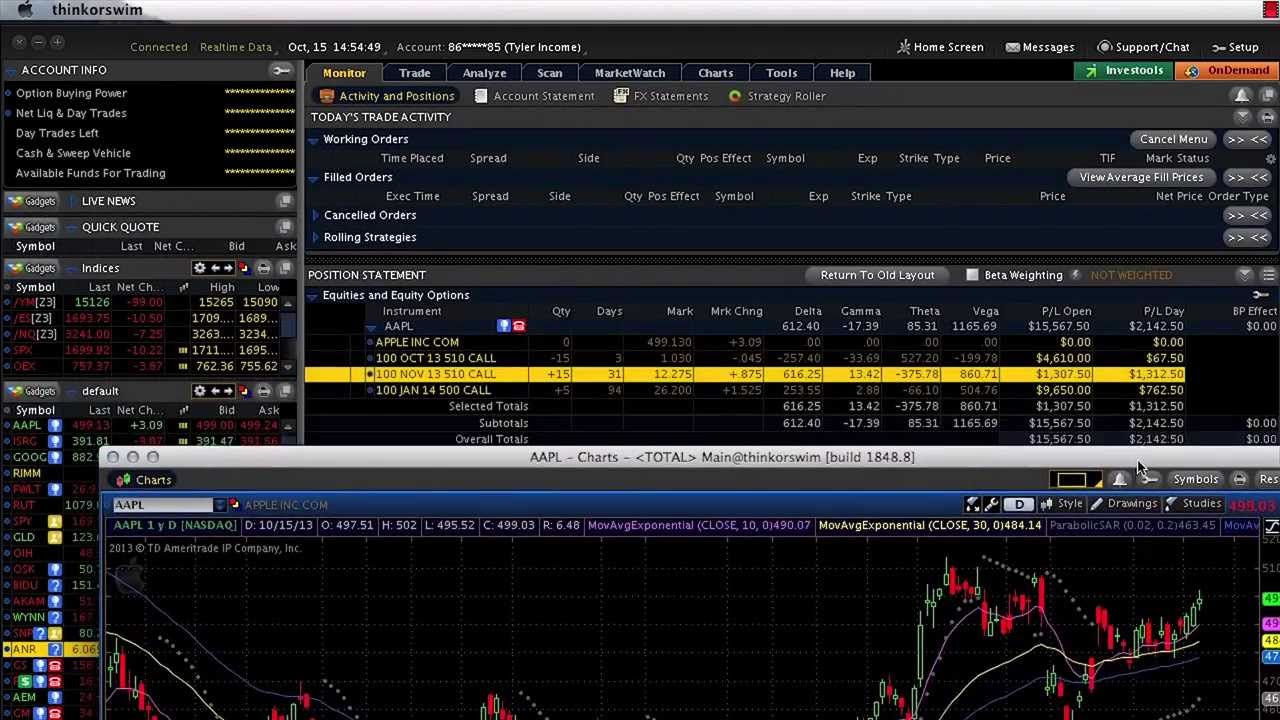The image size is (1280, 720).
Task: Open FX Statements subtab
Action: coord(661,96)
